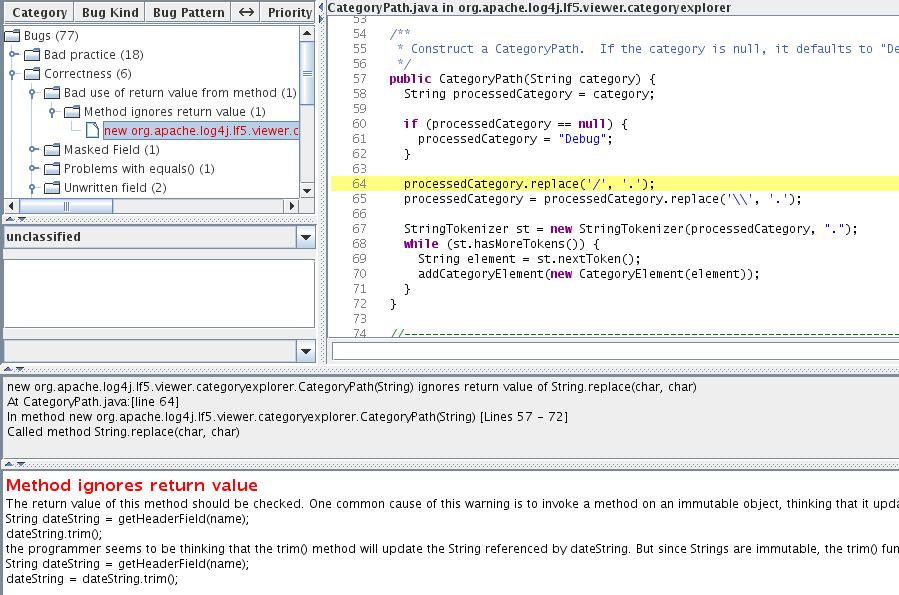Screen dimensions: 899x595
Task: Expand the Masked Field (1) node
Action: point(33,150)
